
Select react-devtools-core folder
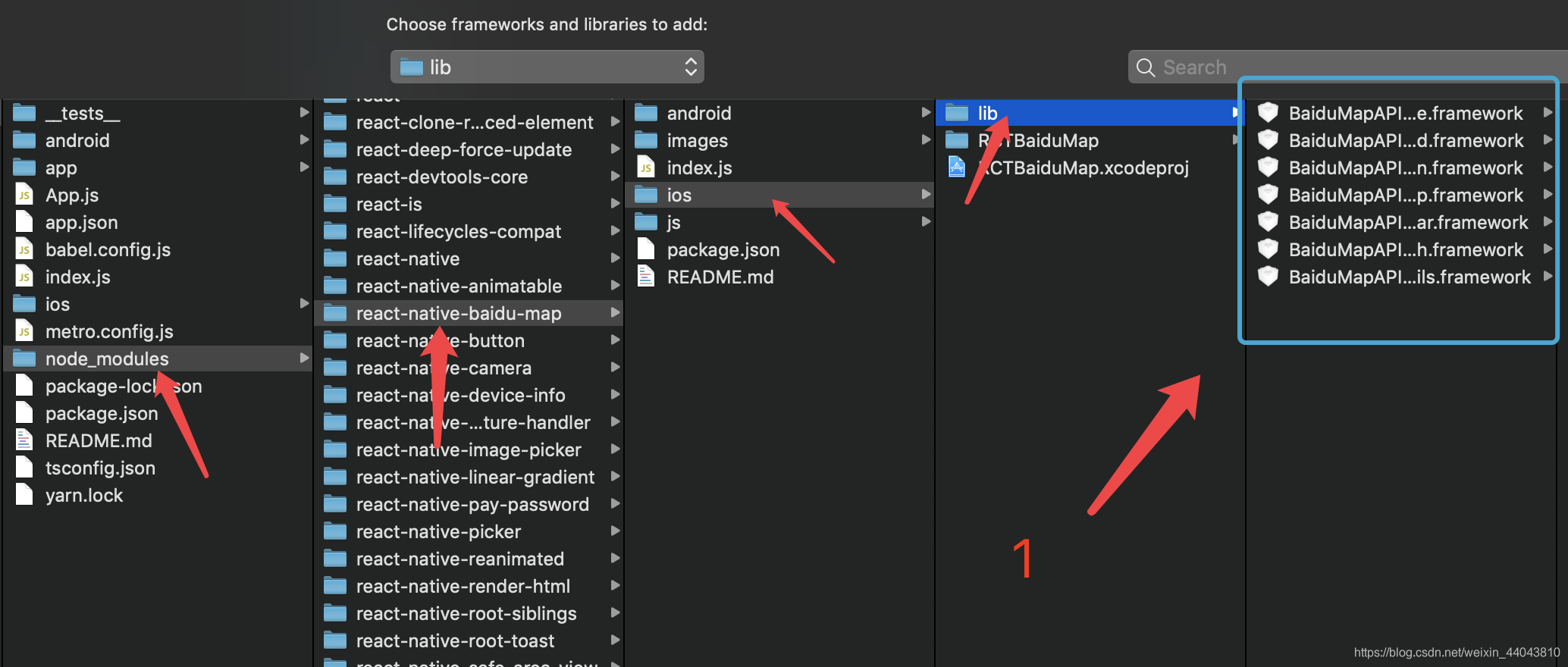[x=469, y=177]
